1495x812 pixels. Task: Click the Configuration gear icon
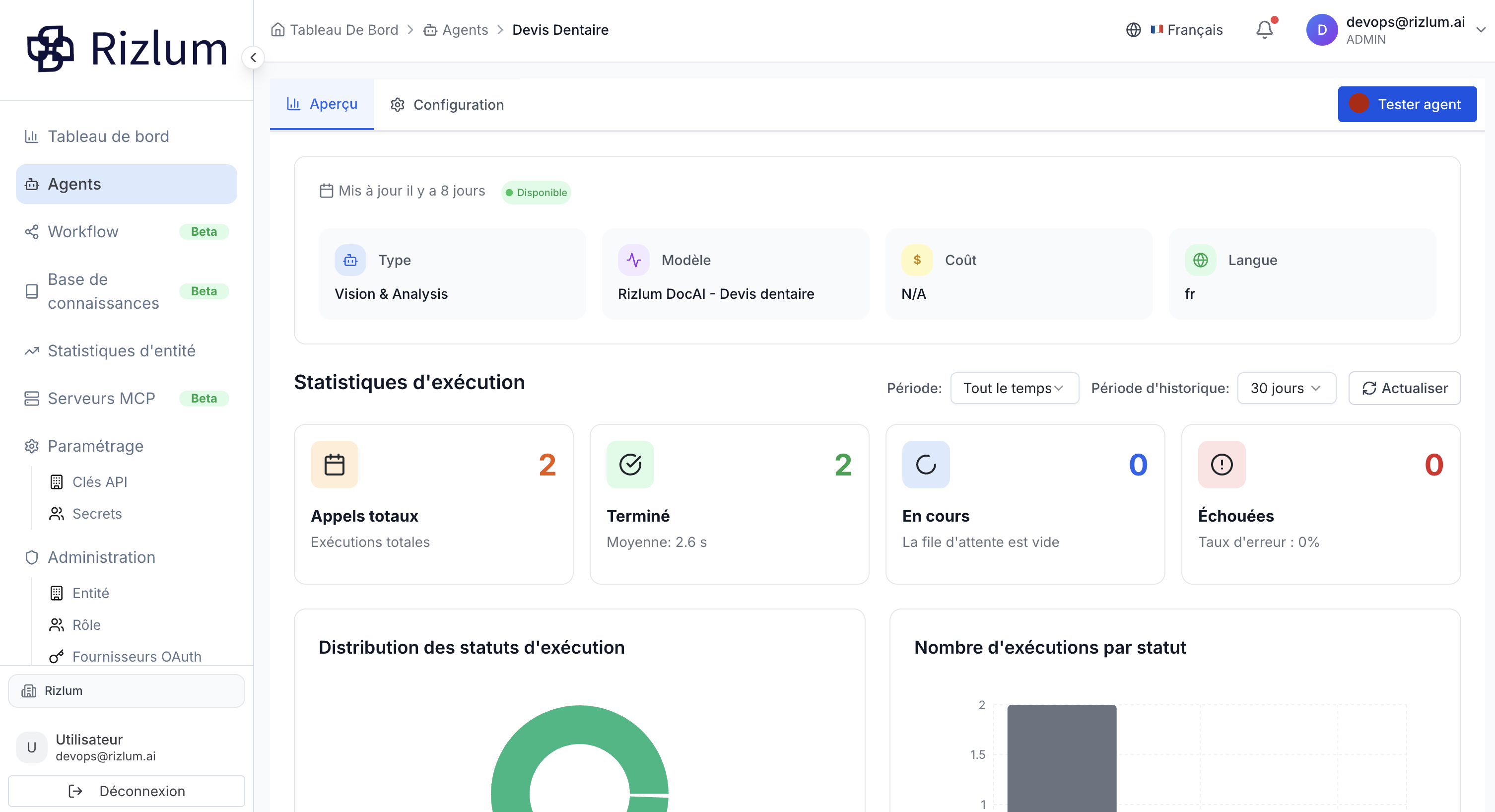tap(398, 104)
